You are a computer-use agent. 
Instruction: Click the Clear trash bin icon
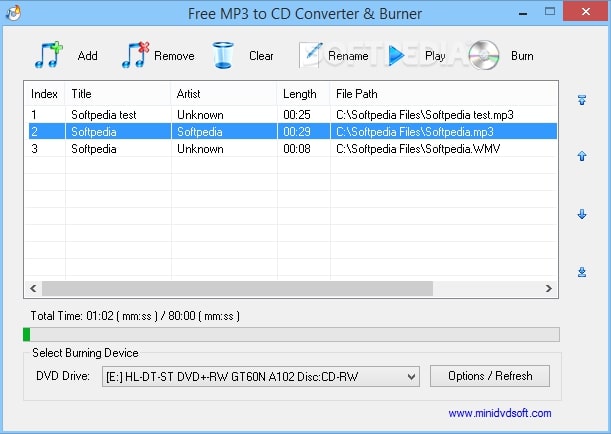[x=223, y=56]
